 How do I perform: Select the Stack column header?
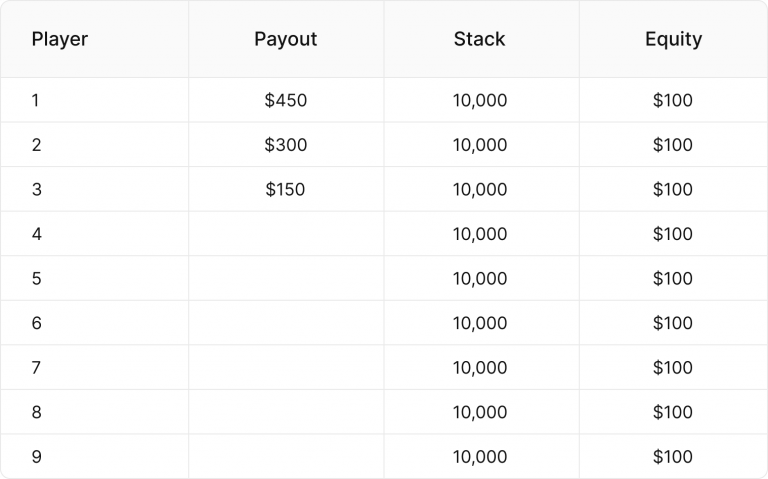479,40
